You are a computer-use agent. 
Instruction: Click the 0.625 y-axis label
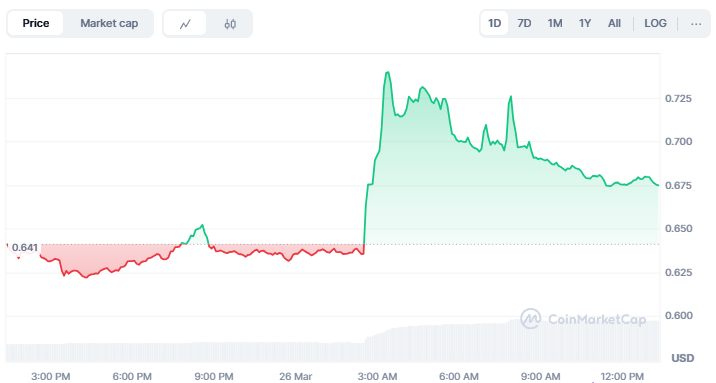click(x=678, y=273)
